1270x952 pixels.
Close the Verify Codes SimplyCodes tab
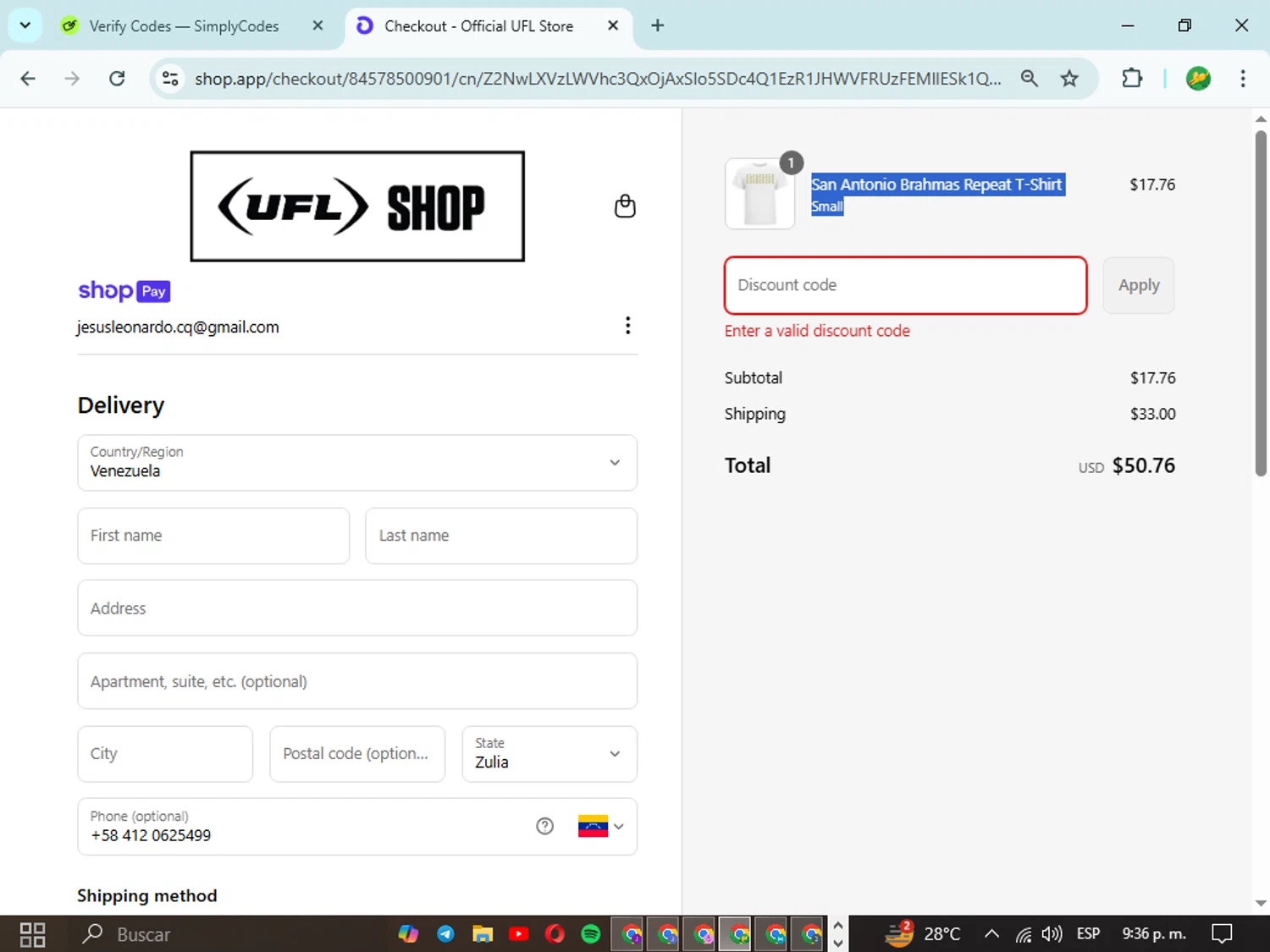pyautogui.click(x=317, y=25)
